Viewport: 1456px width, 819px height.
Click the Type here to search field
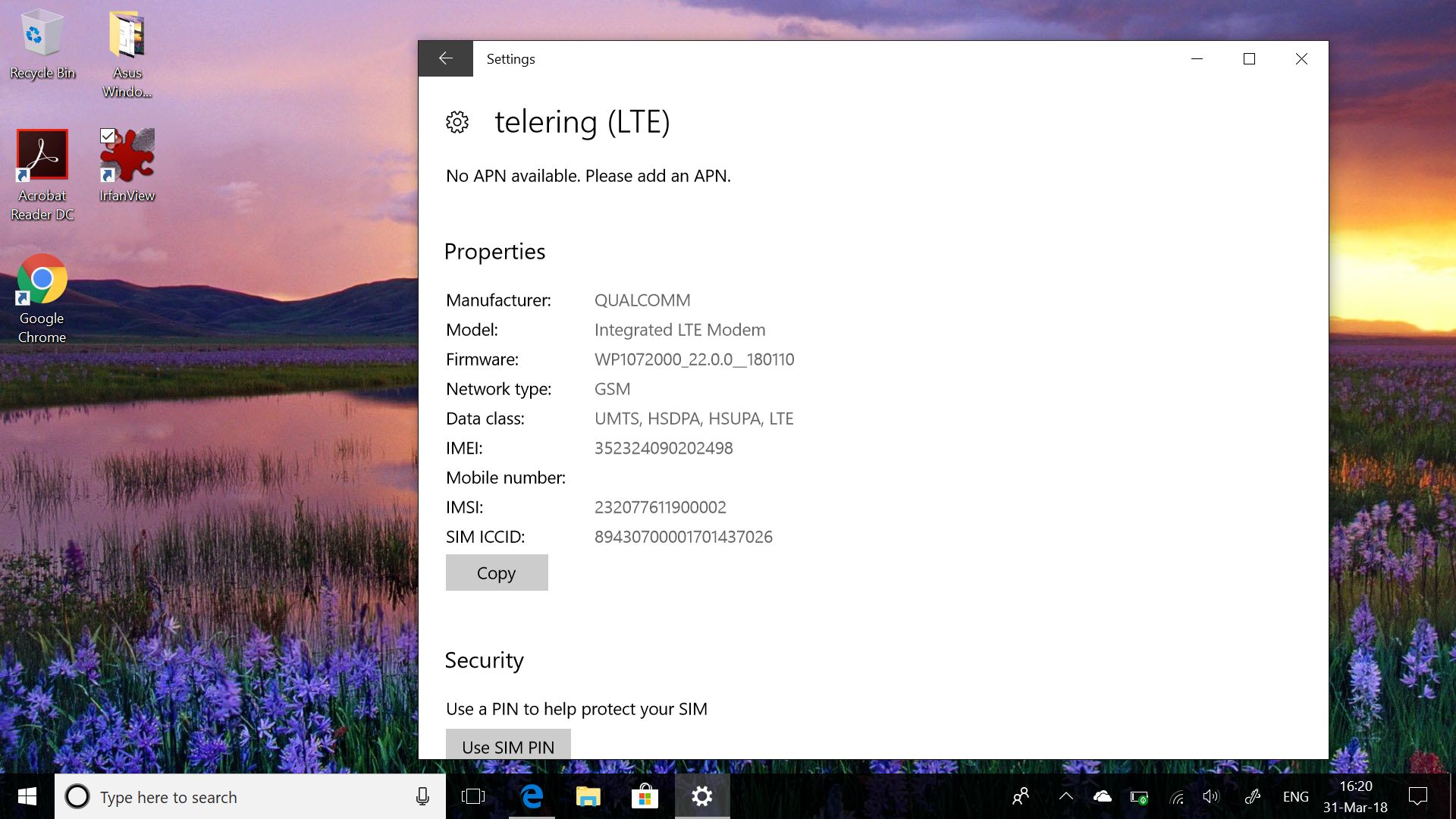[243, 797]
